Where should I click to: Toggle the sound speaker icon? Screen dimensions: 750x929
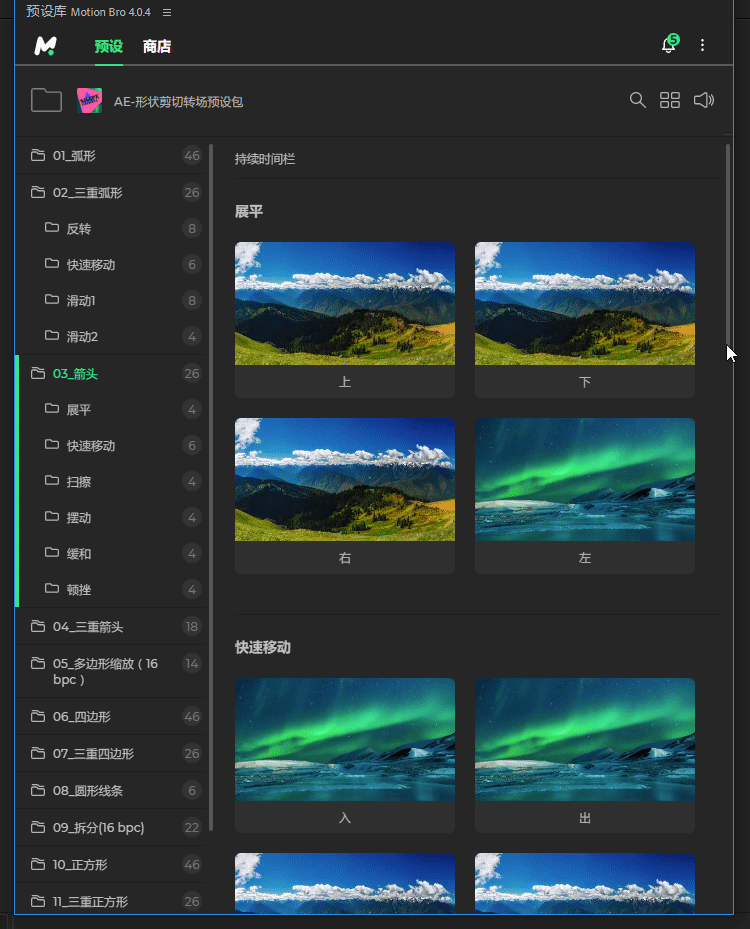[704, 100]
